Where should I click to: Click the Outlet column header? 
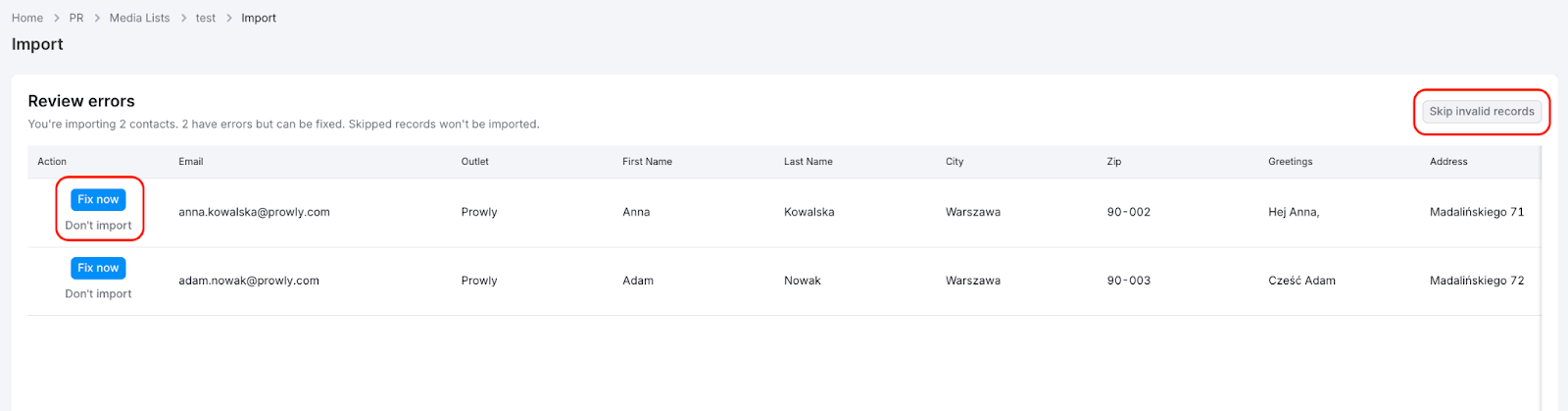(475, 162)
